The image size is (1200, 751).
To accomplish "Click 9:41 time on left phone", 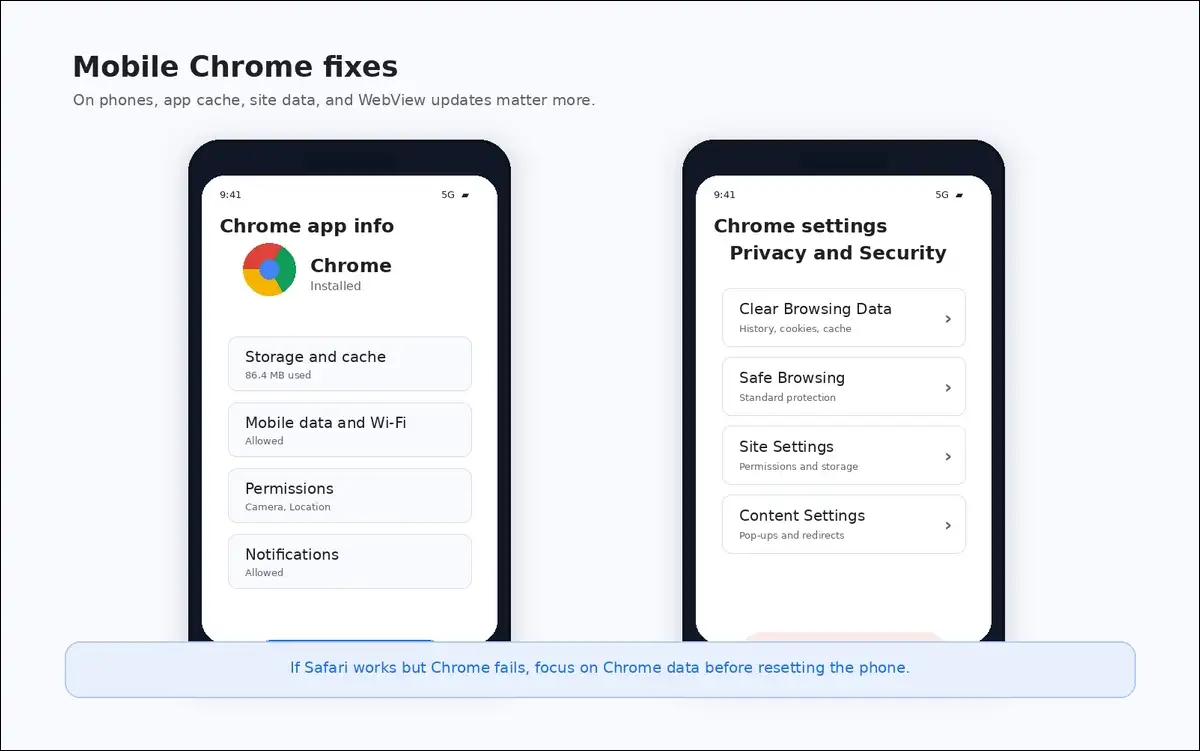I will pos(231,196).
